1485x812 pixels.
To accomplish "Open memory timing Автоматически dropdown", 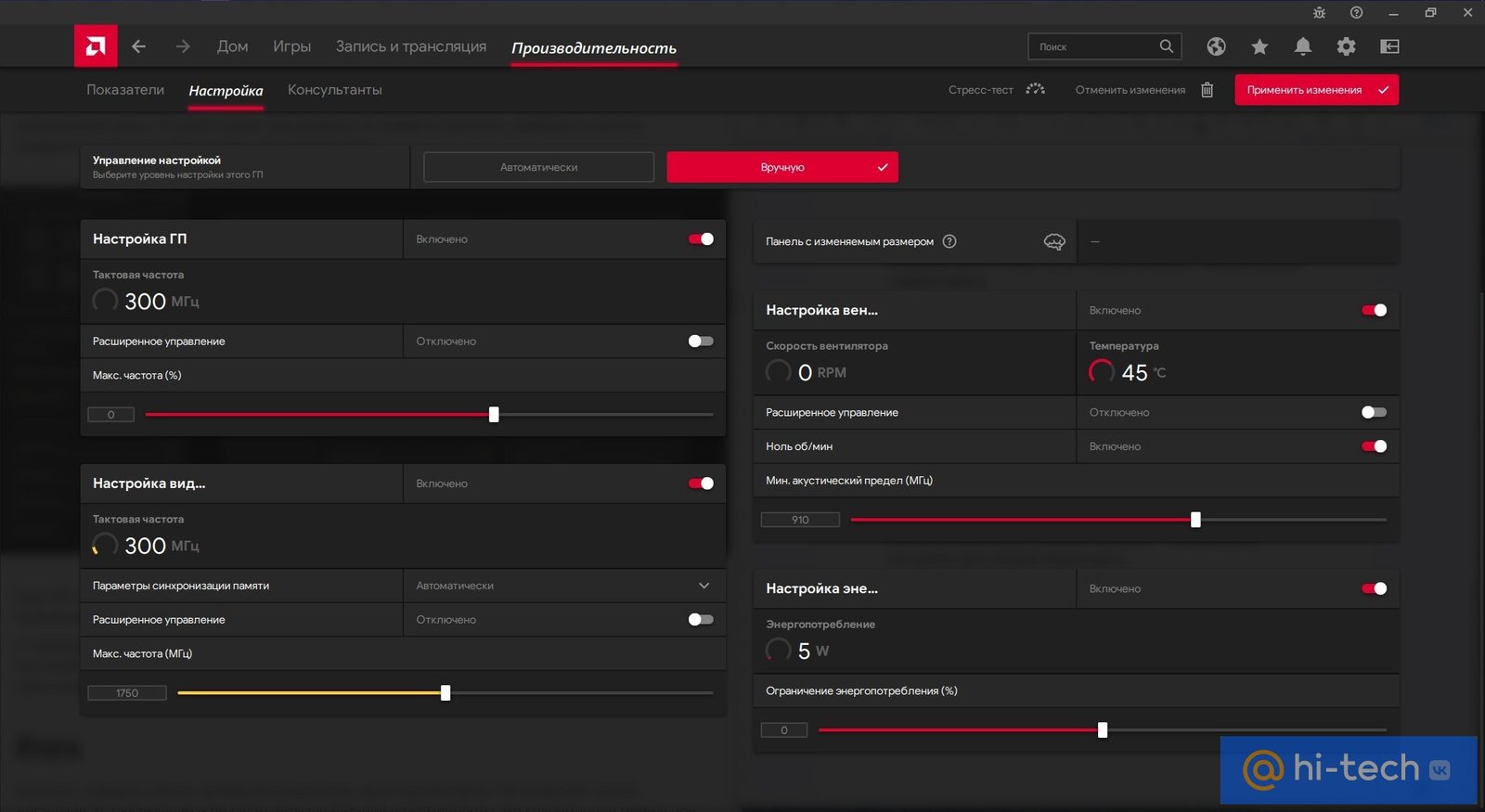I will point(564,586).
